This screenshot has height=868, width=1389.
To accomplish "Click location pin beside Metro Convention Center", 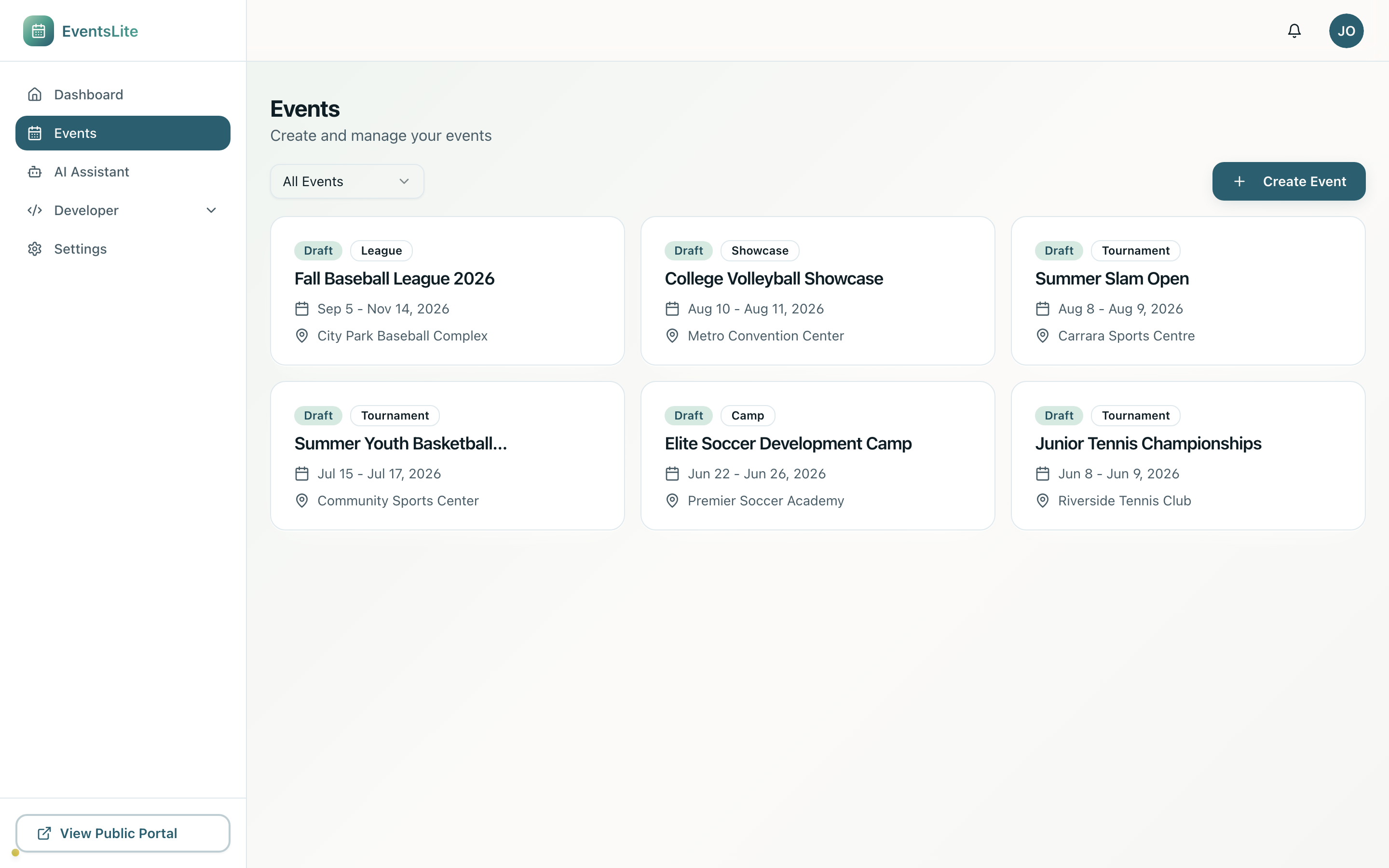I will click(x=672, y=336).
